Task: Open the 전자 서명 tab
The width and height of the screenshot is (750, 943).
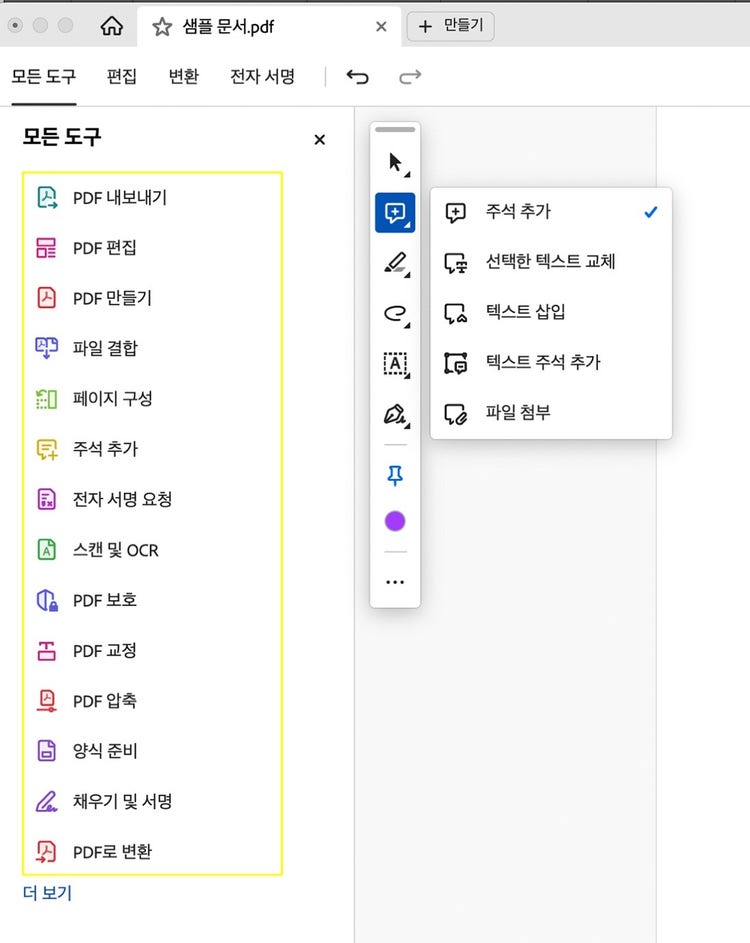Action: (x=262, y=76)
